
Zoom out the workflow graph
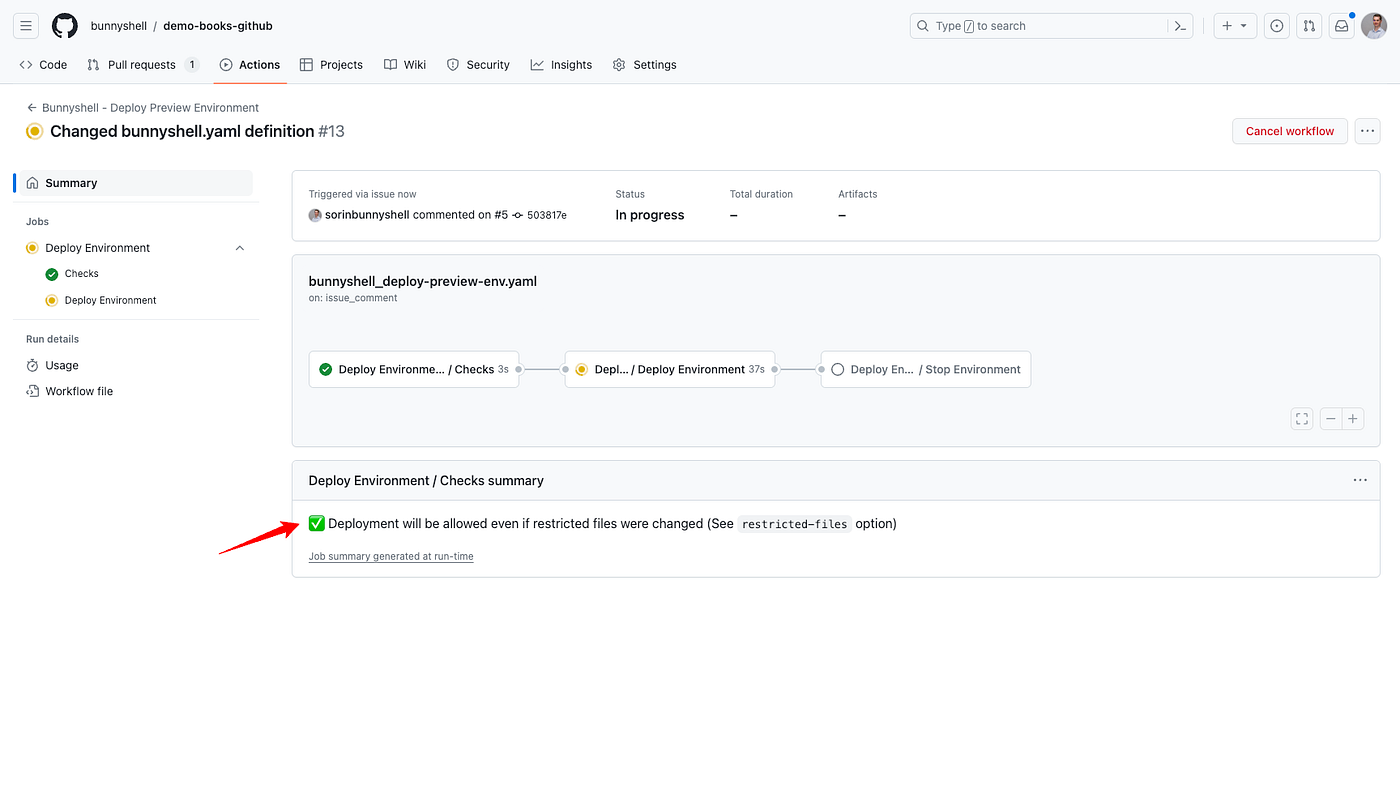pyautogui.click(x=1331, y=419)
